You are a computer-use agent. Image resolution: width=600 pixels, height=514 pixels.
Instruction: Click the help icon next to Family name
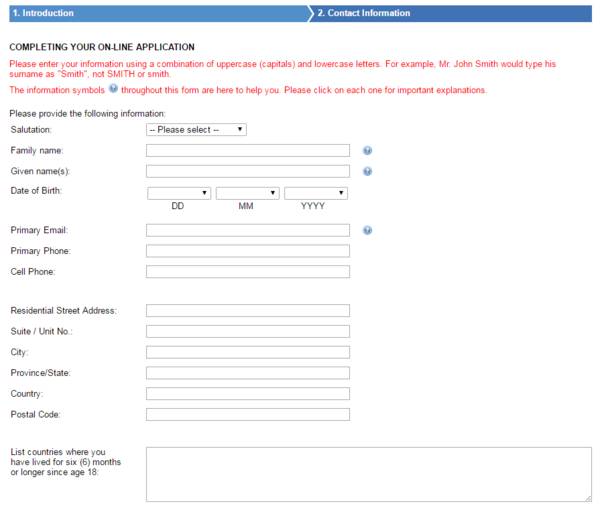point(368,151)
